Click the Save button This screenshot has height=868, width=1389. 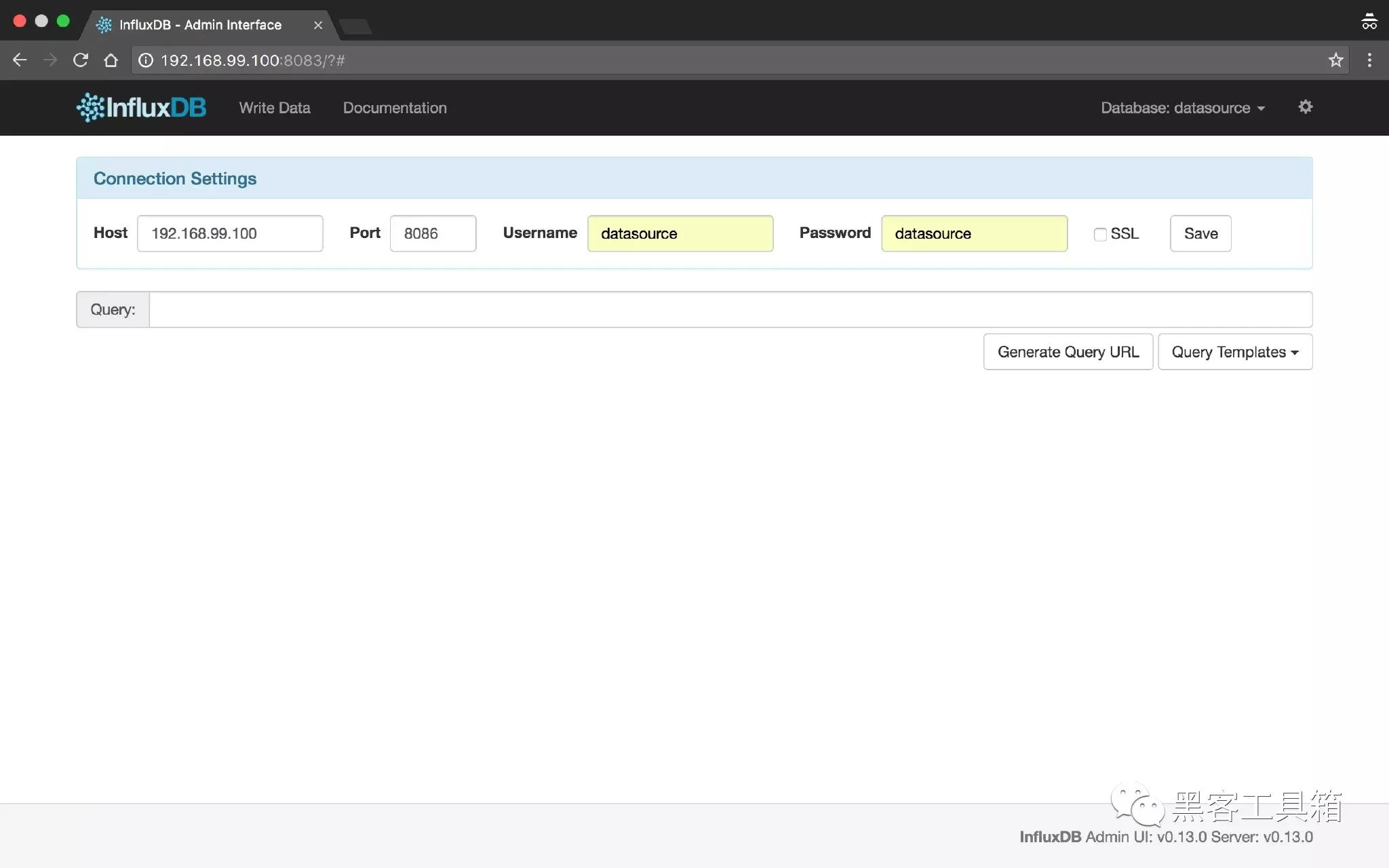(x=1200, y=233)
